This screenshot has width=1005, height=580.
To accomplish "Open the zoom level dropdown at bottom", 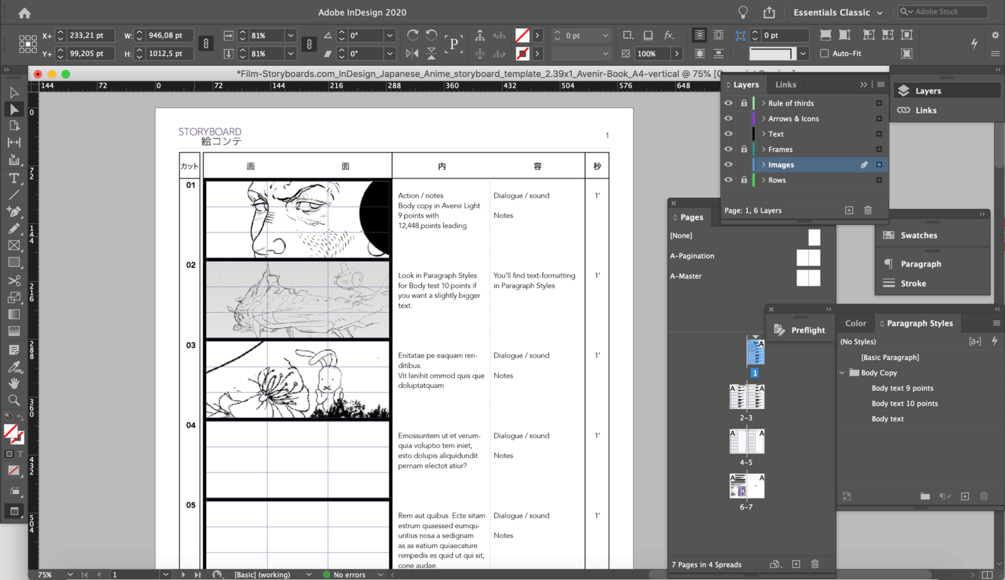I will pyautogui.click(x=70, y=574).
